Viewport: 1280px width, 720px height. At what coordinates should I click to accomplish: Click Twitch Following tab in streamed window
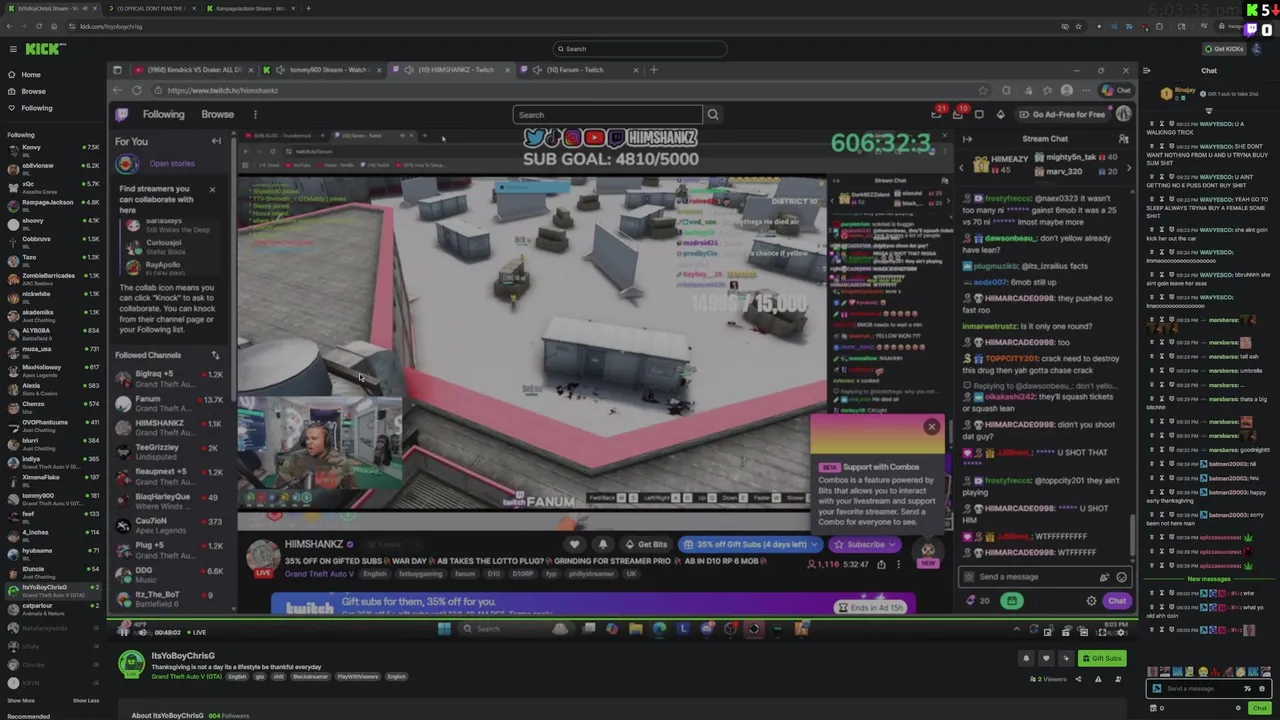(163, 114)
